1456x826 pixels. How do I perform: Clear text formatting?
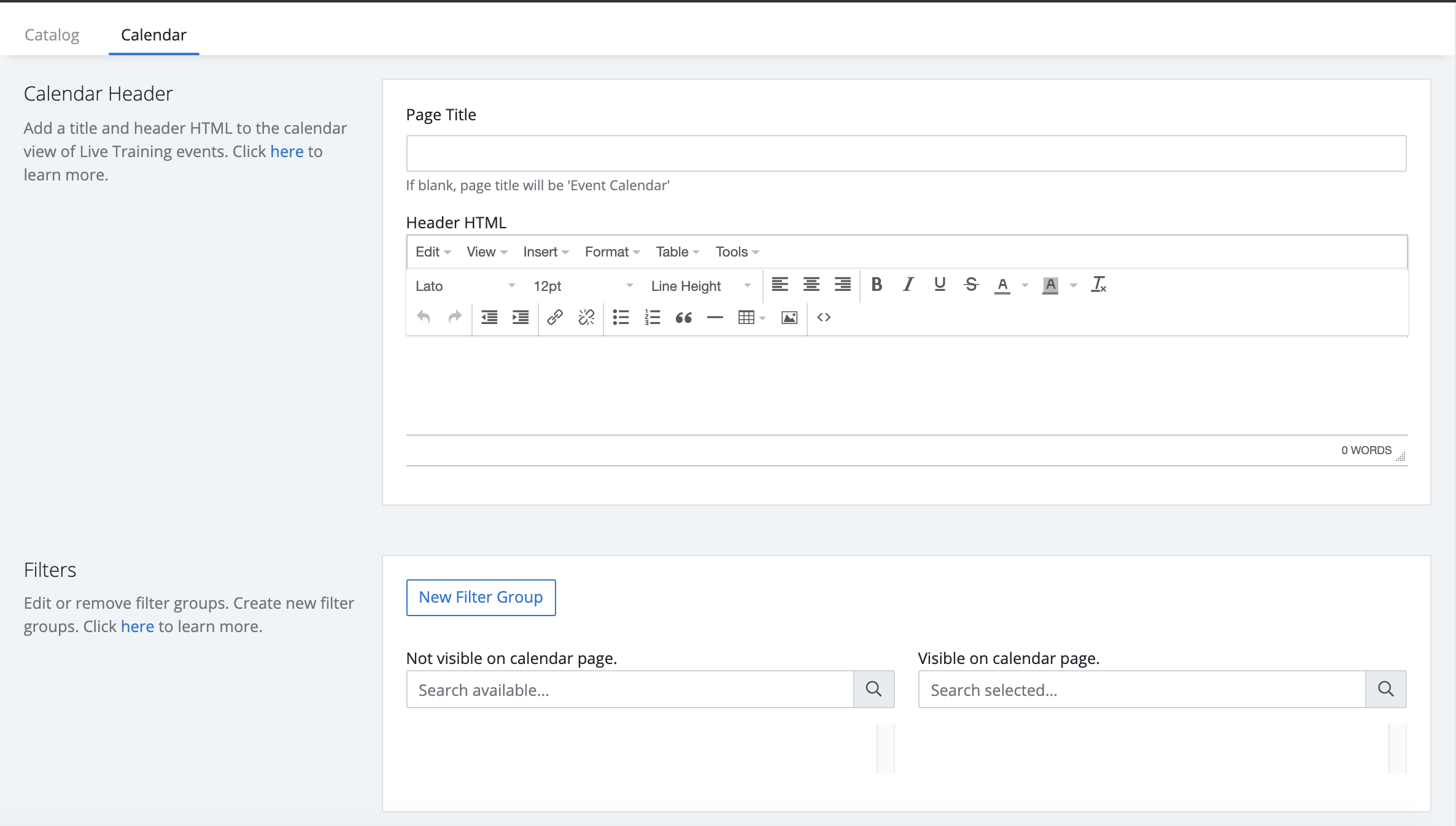pyautogui.click(x=1098, y=285)
